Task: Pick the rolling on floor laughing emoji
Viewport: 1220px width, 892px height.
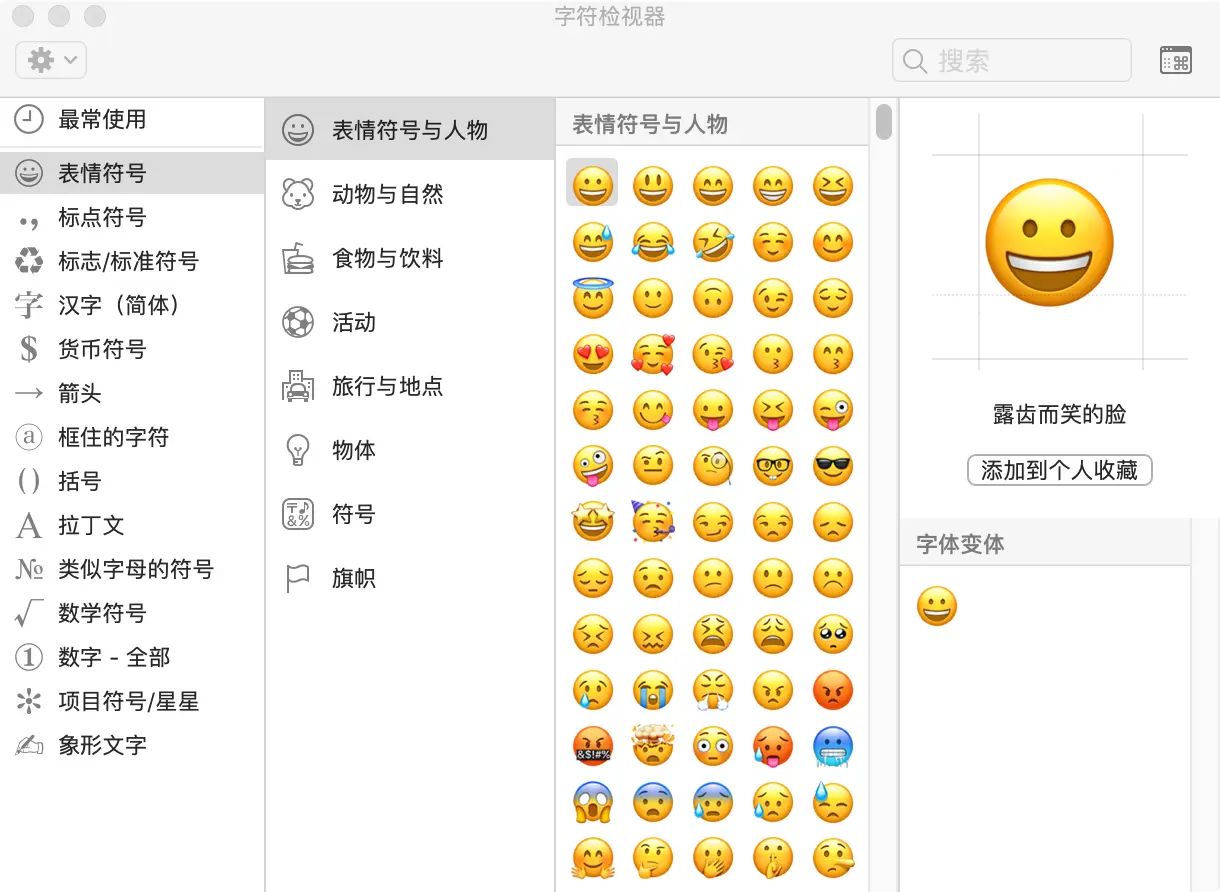Action: (712, 241)
